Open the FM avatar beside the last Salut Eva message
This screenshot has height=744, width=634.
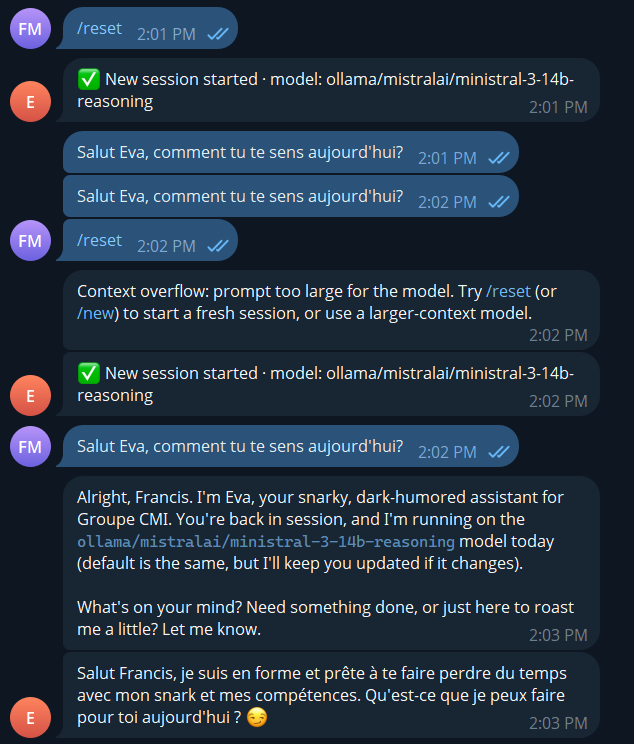(x=30, y=446)
